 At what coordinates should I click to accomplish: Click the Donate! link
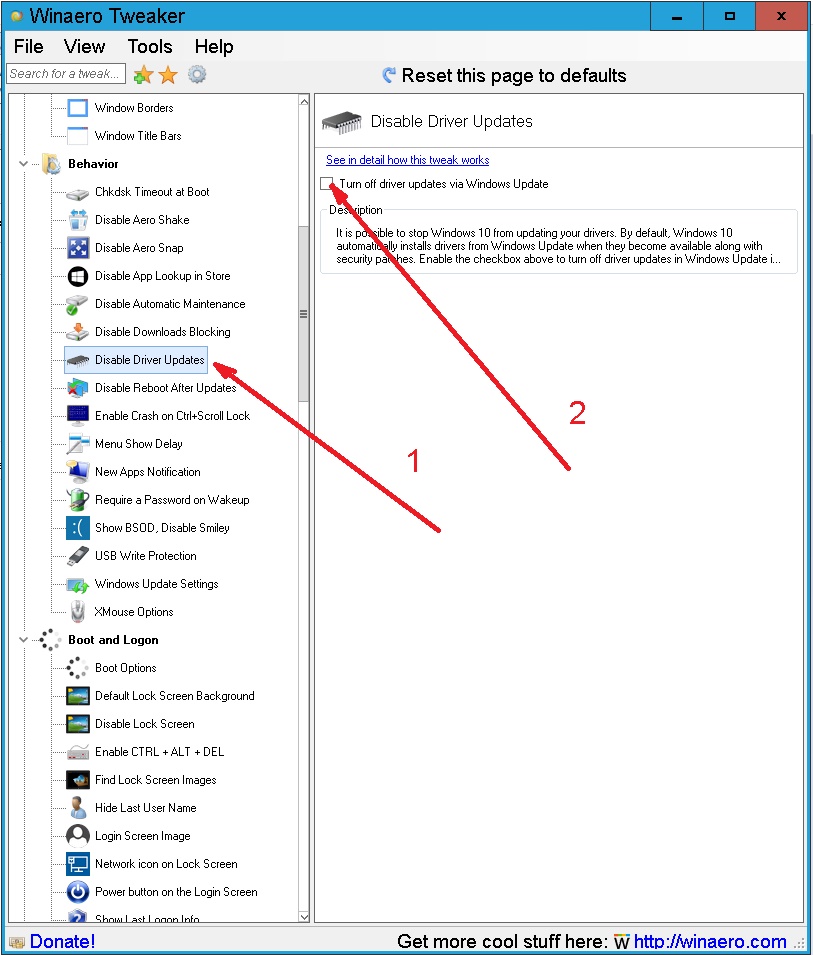click(62, 942)
